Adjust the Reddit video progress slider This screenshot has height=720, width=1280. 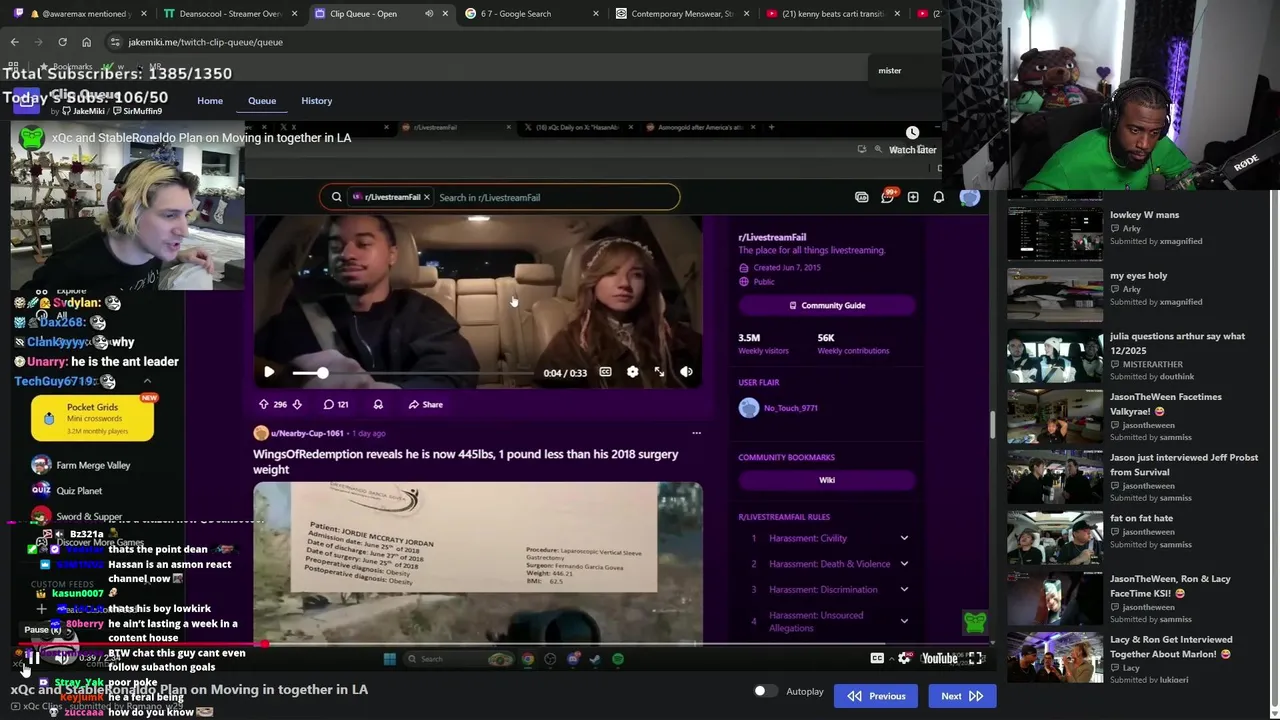point(412,372)
